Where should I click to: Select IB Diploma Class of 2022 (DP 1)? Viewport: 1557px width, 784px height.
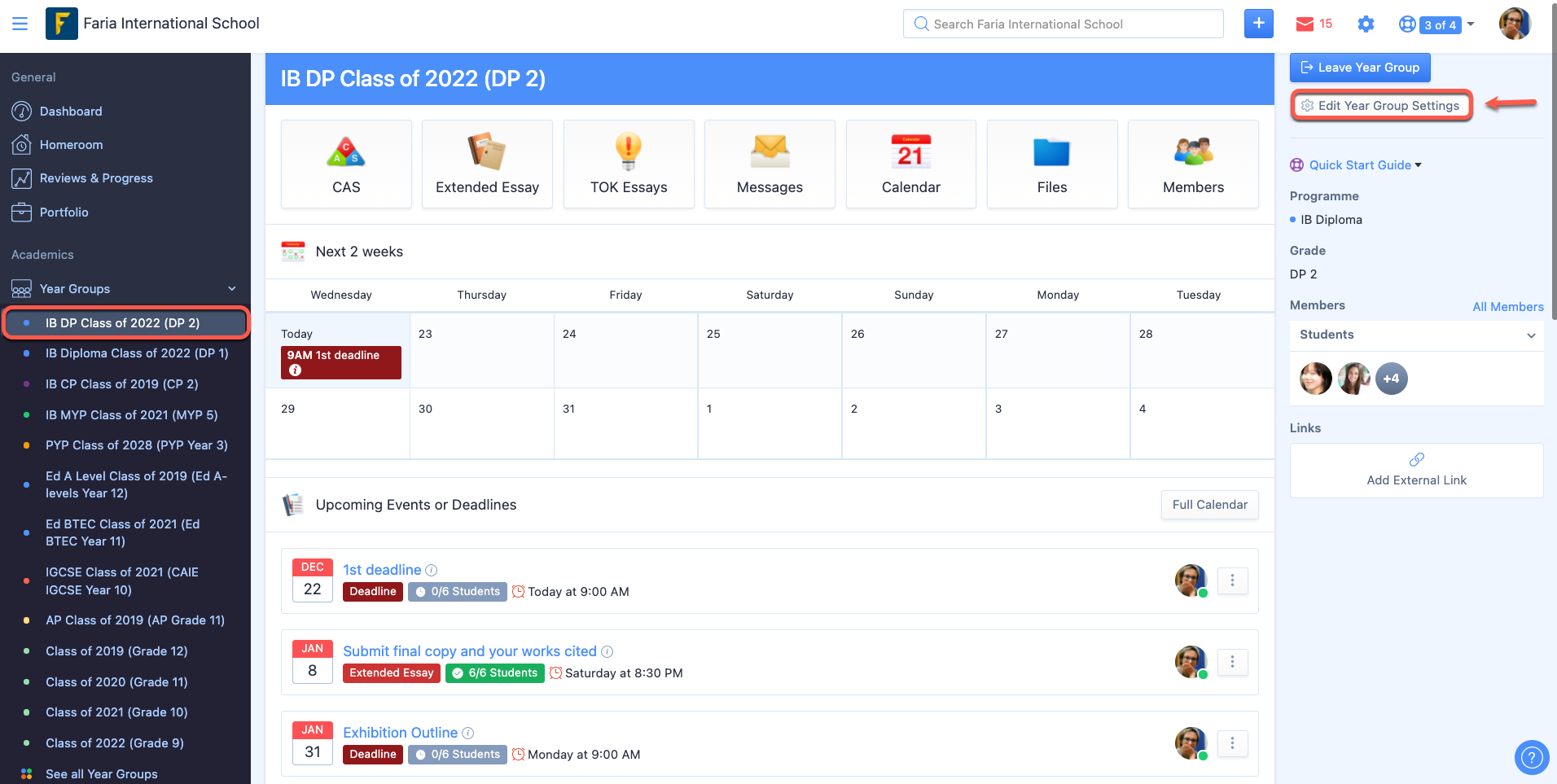(x=137, y=353)
